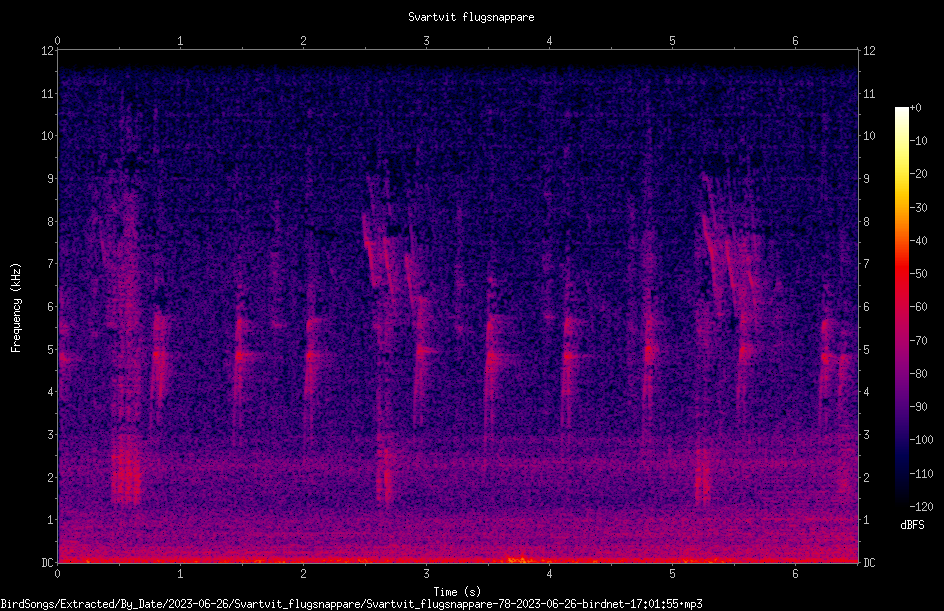
Task: Click the "-10" value on the color scale
Action: click(919, 141)
